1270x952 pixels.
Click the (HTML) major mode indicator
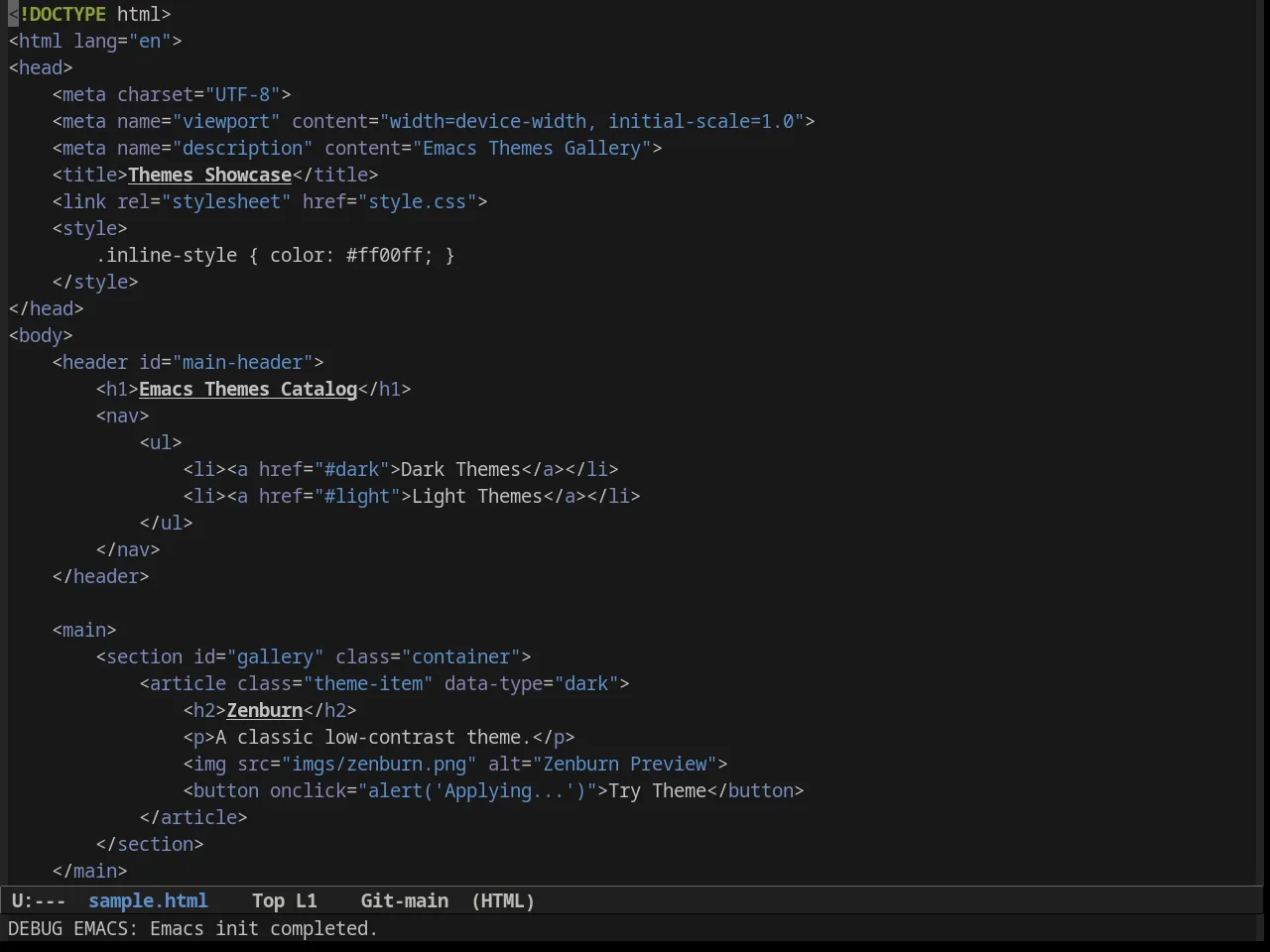503,900
